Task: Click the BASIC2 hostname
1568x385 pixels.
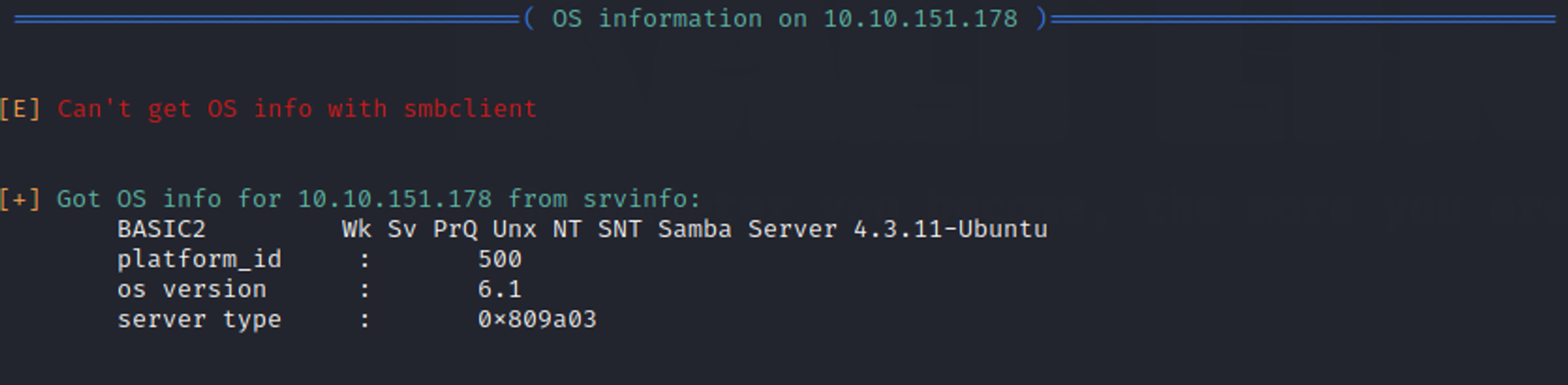Action: pyautogui.click(x=162, y=229)
